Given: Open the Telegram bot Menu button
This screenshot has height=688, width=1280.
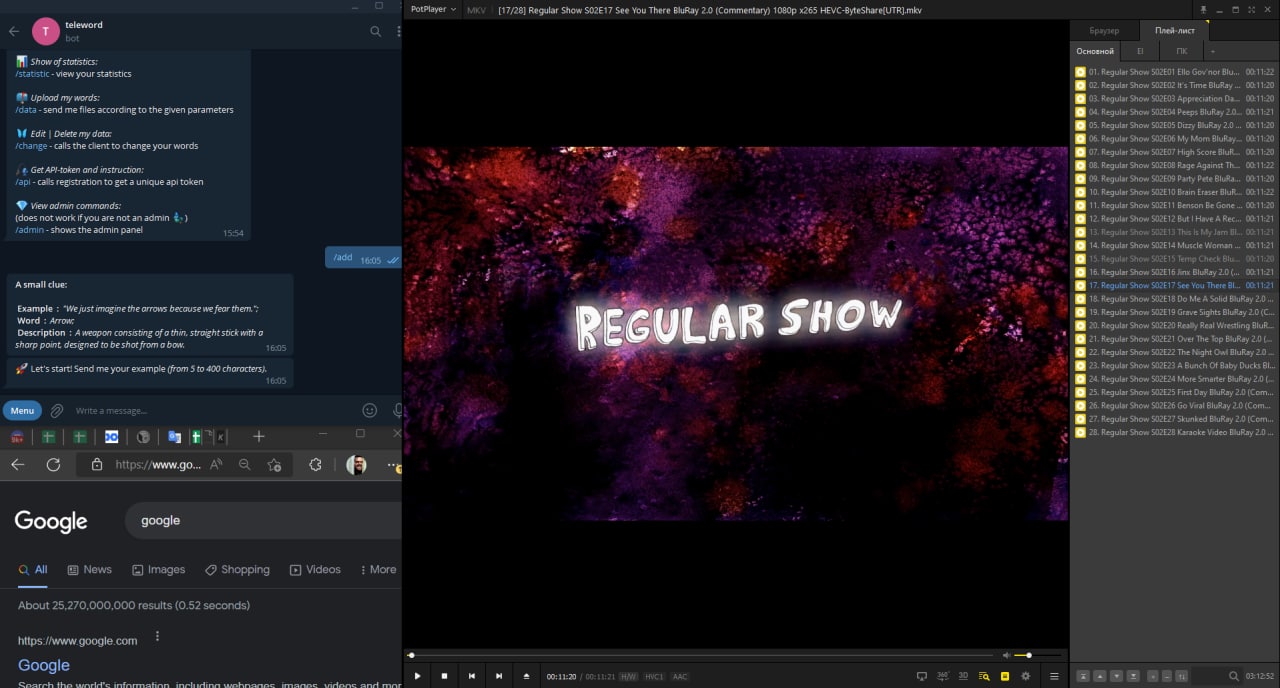Looking at the screenshot, I should [22, 410].
